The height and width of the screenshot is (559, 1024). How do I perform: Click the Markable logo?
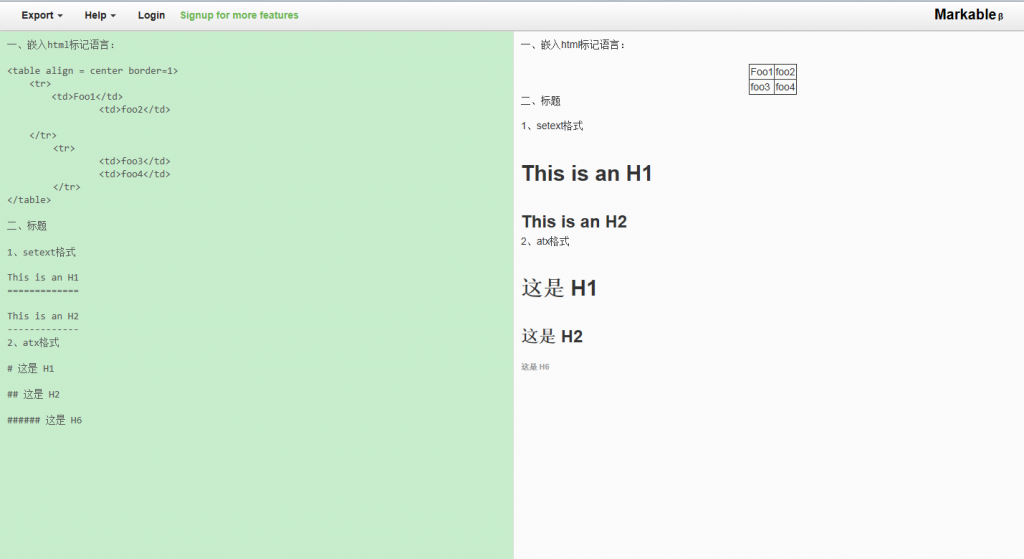(968, 14)
